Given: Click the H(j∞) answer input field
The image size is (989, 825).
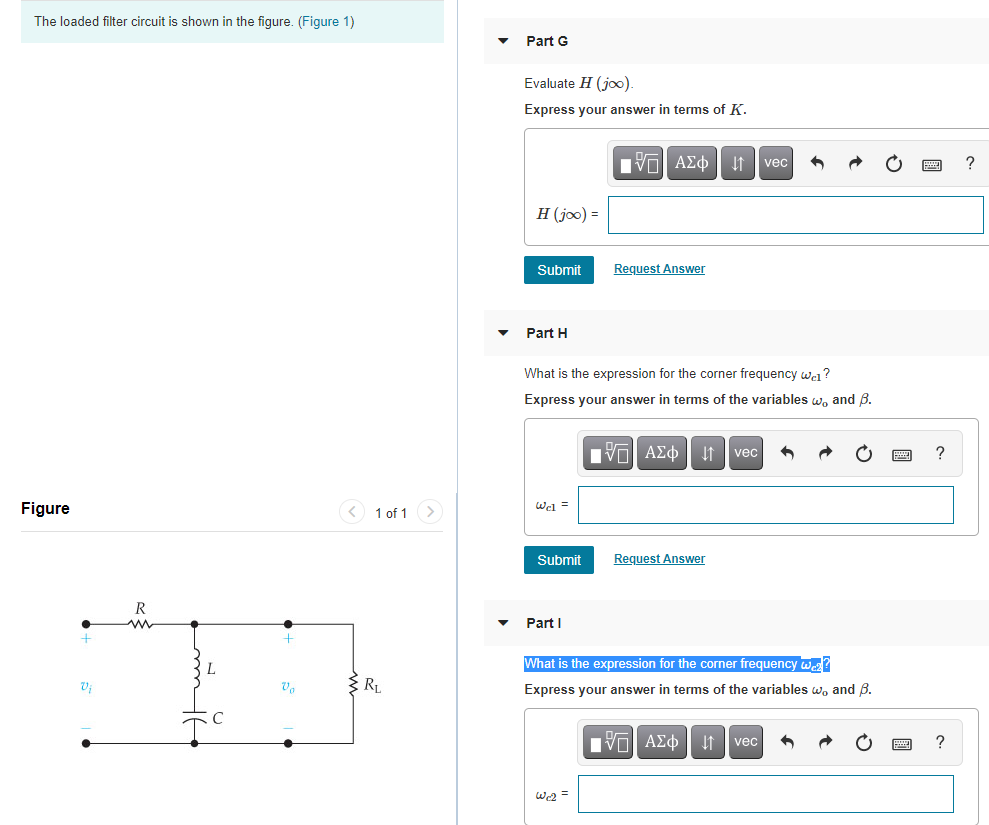Looking at the screenshot, I should tap(795, 214).
